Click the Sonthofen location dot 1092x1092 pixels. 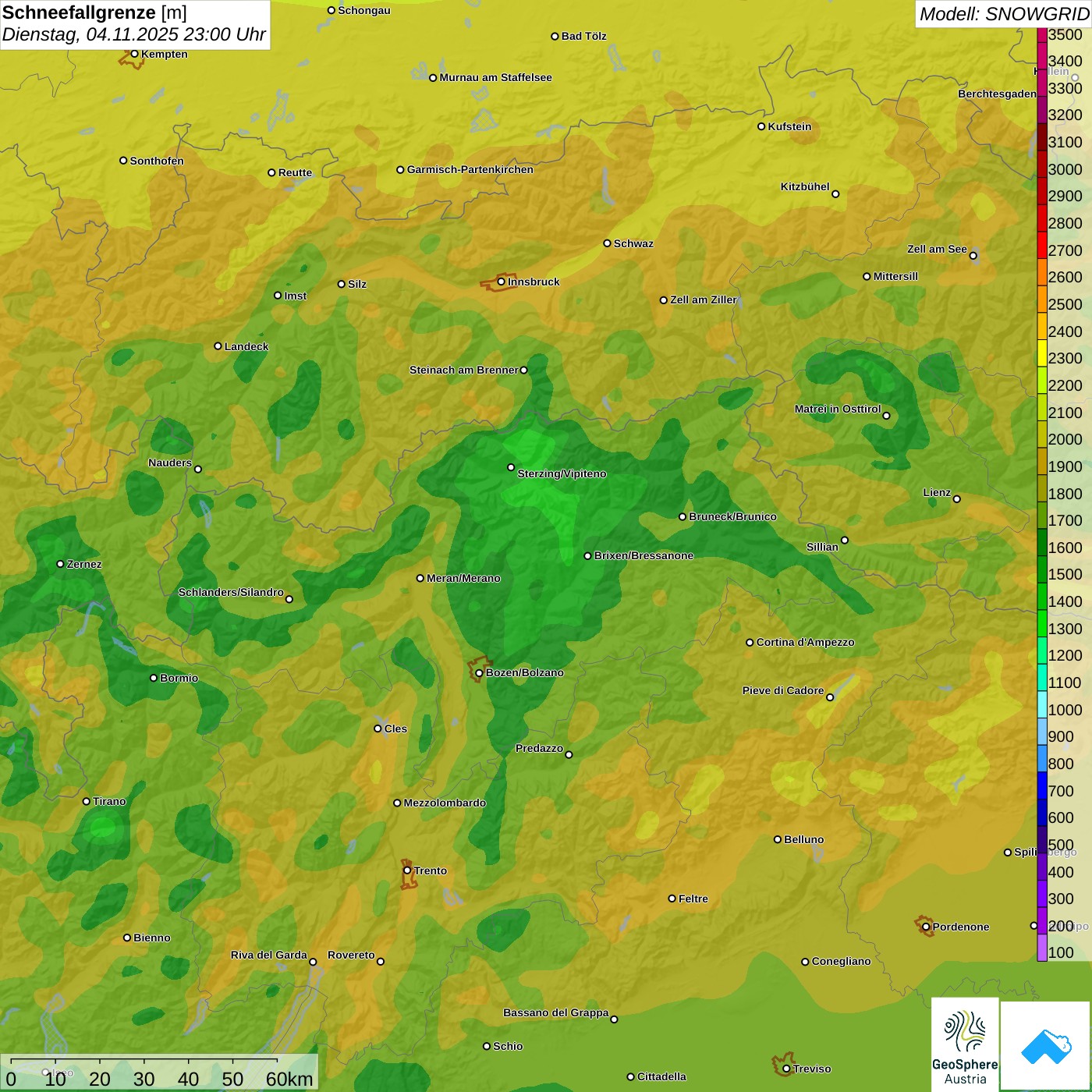[123, 161]
